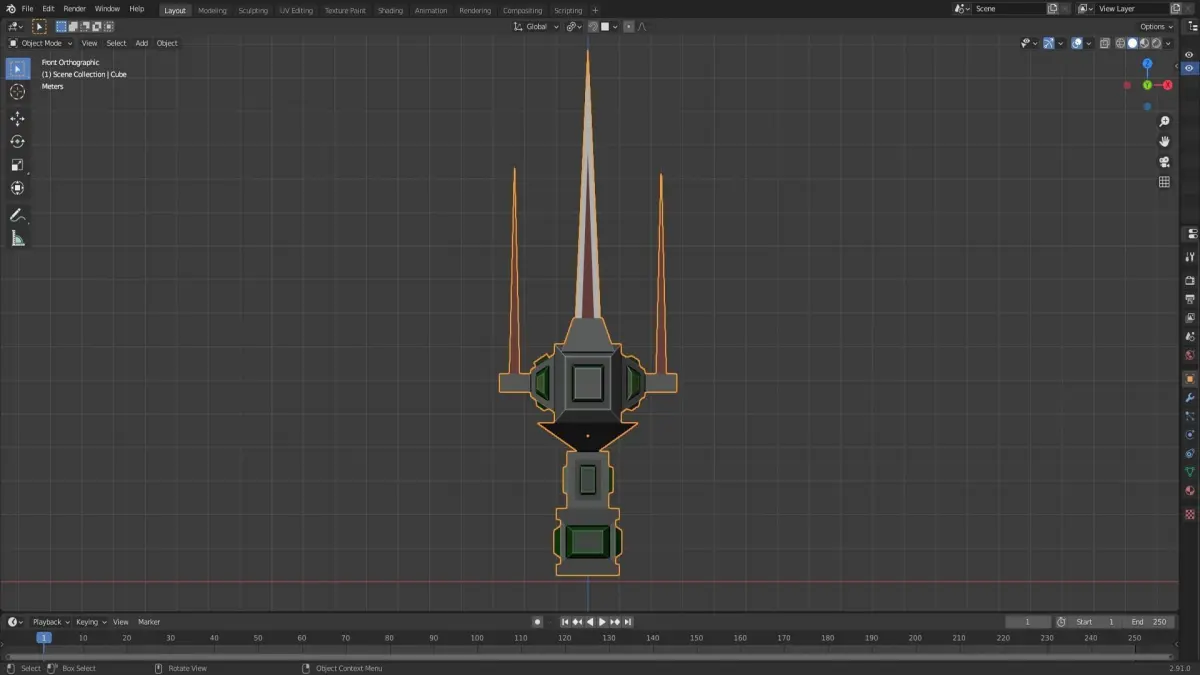
Task: Switch to the Sculpting workspace tab
Action: [253, 10]
